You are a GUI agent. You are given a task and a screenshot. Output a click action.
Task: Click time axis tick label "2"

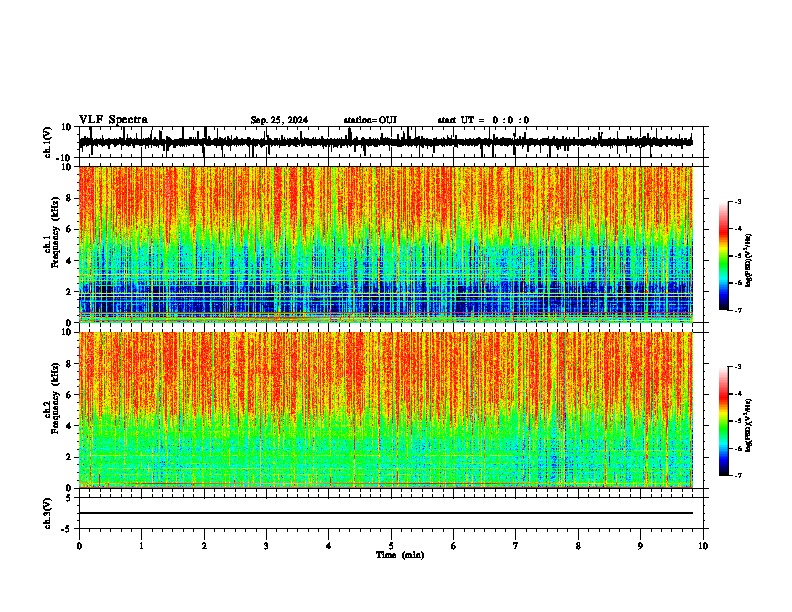tap(204, 546)
